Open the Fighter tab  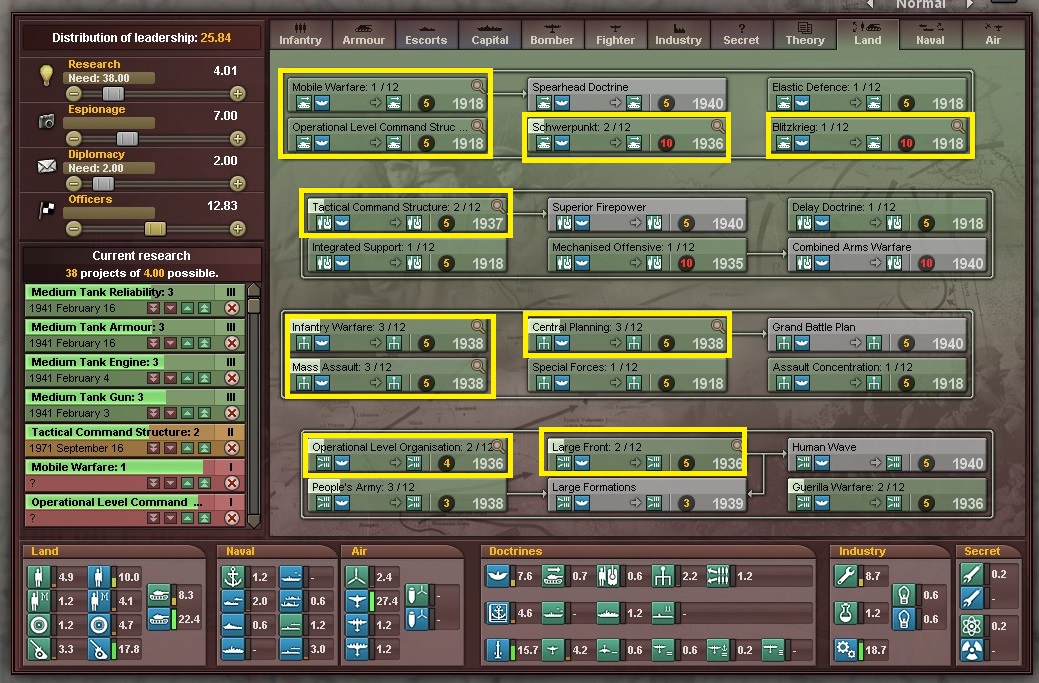[615, 34]
